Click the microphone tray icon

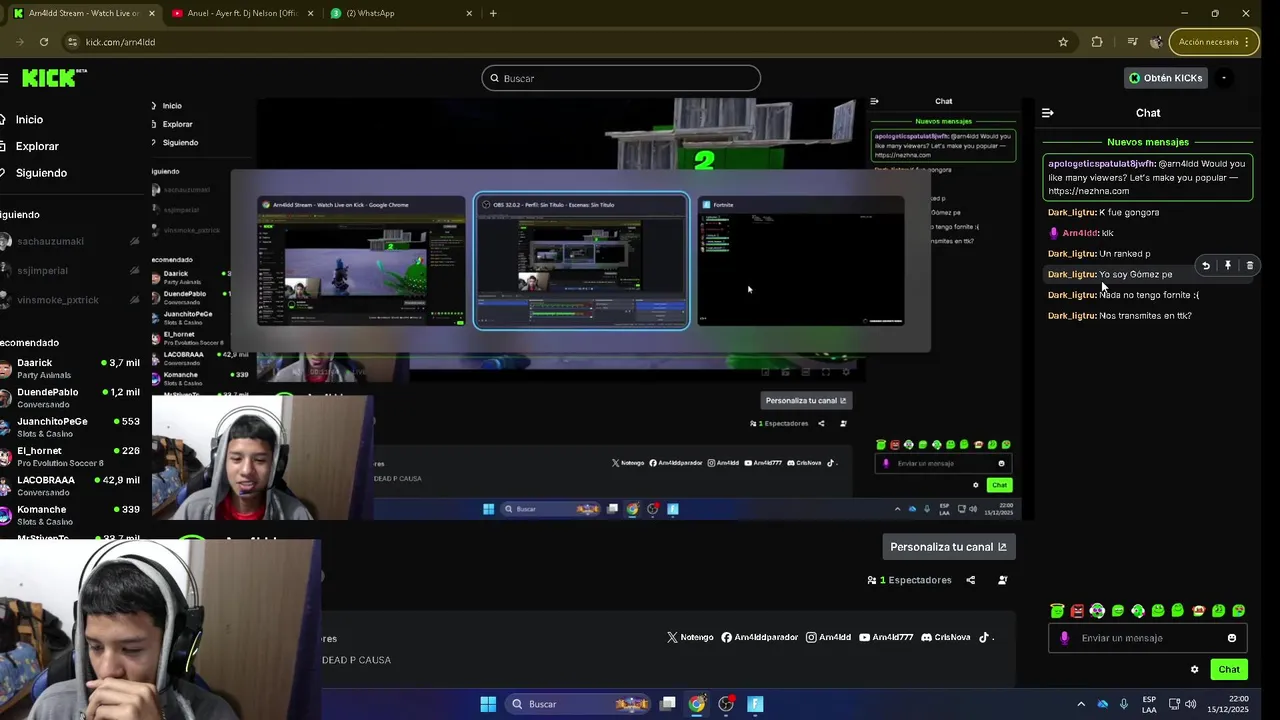coord(1124,704)
